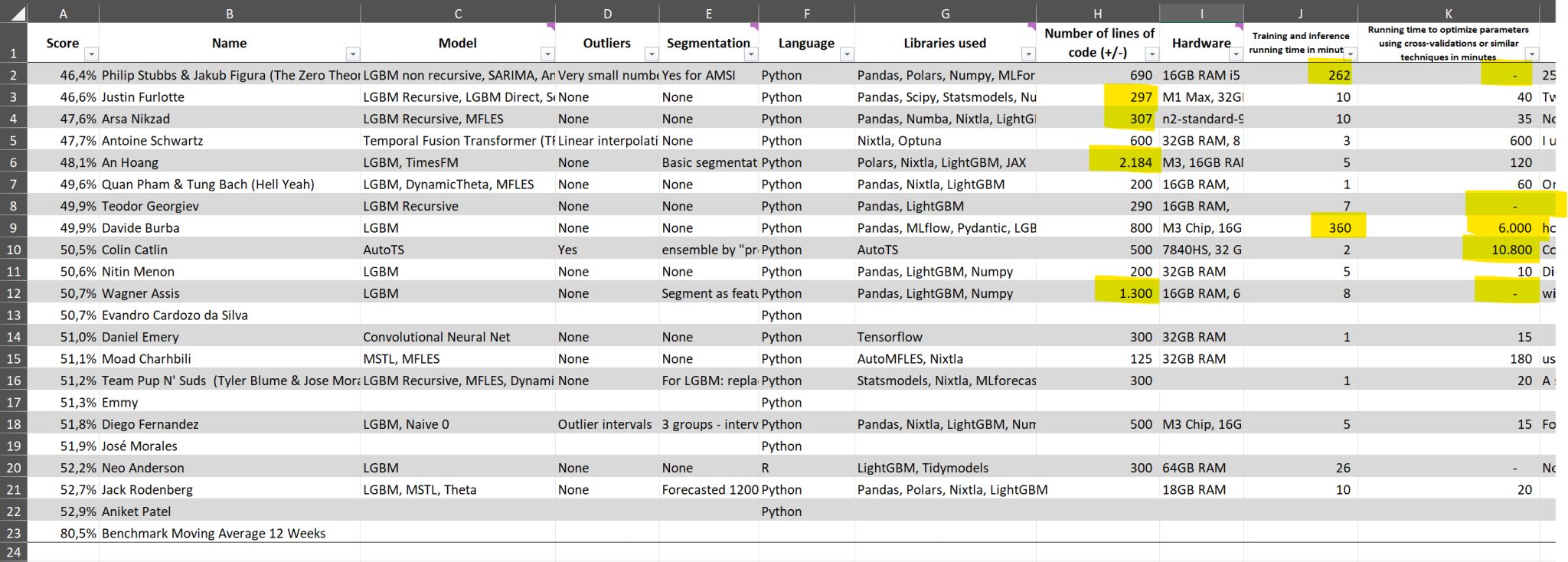
Task: Select the row 23 header
Action: tap(13, 533)
